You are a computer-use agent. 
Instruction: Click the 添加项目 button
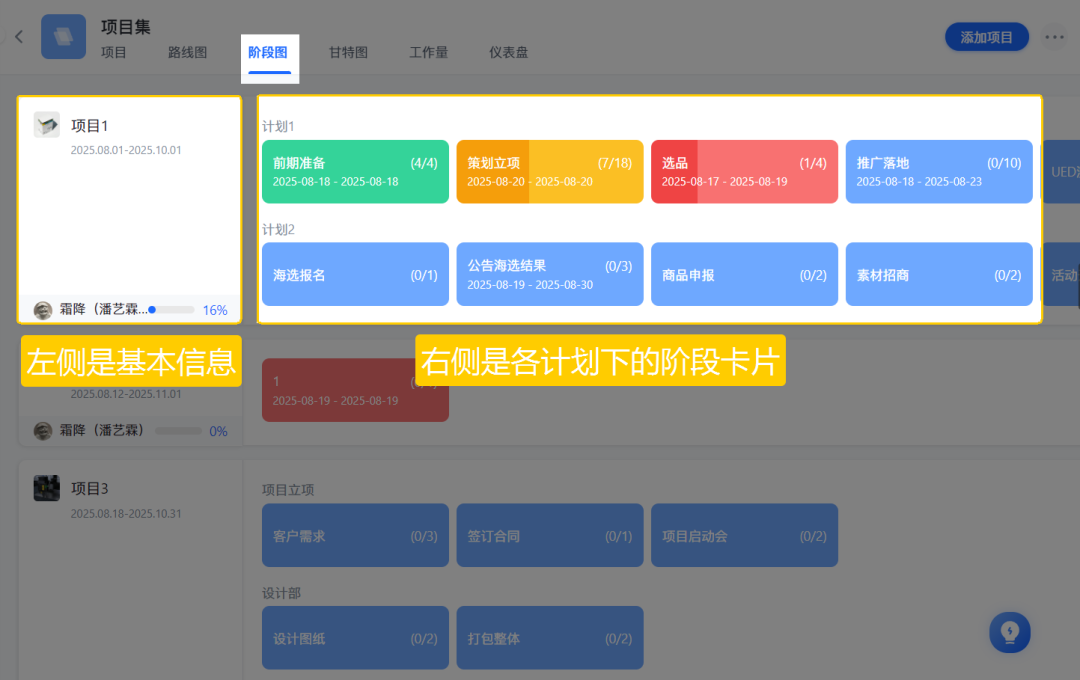986,37
